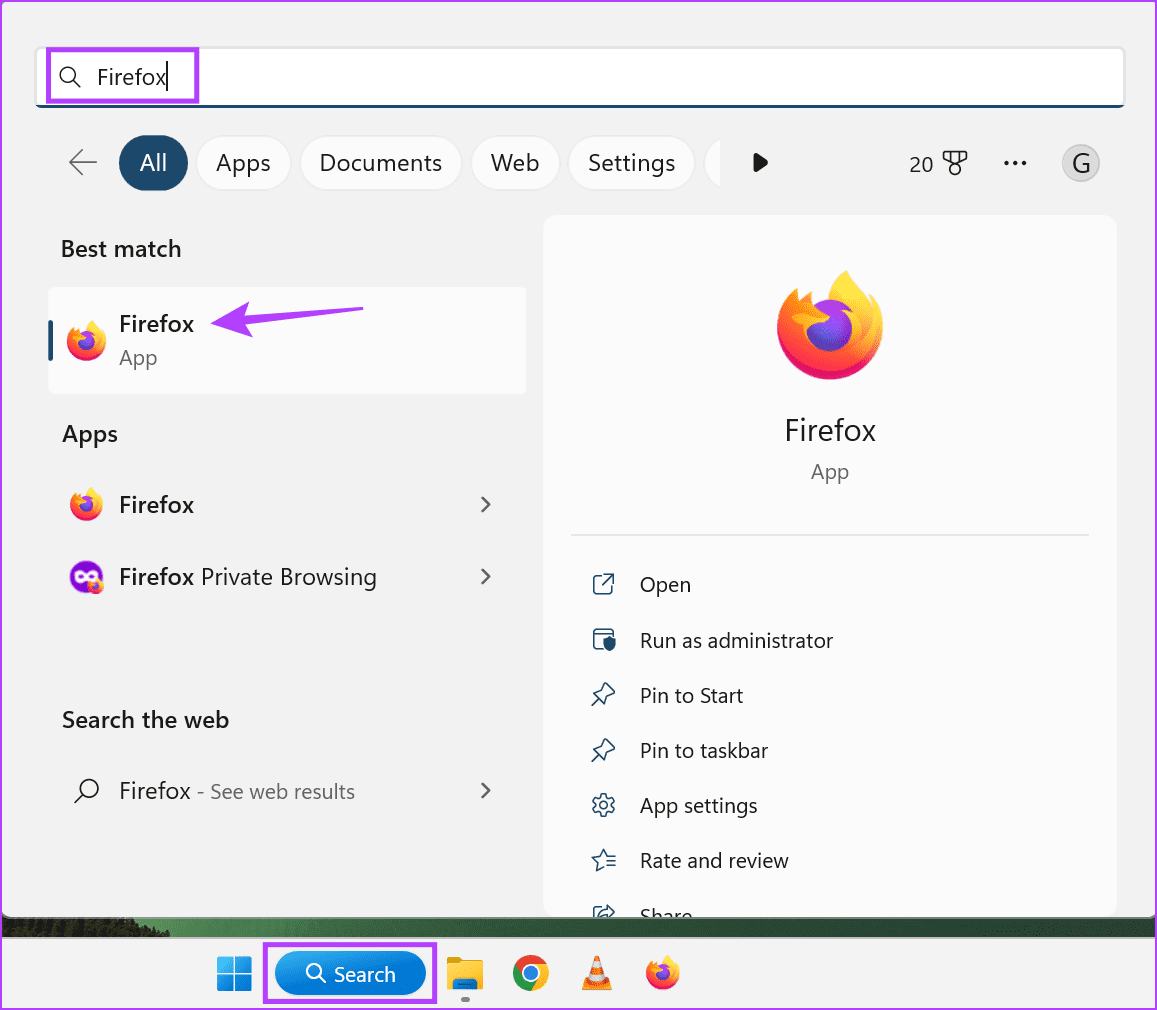Screen dimensions: 1157x1010
Task: Launch Firefox using the Open icon
Action: 665,584
